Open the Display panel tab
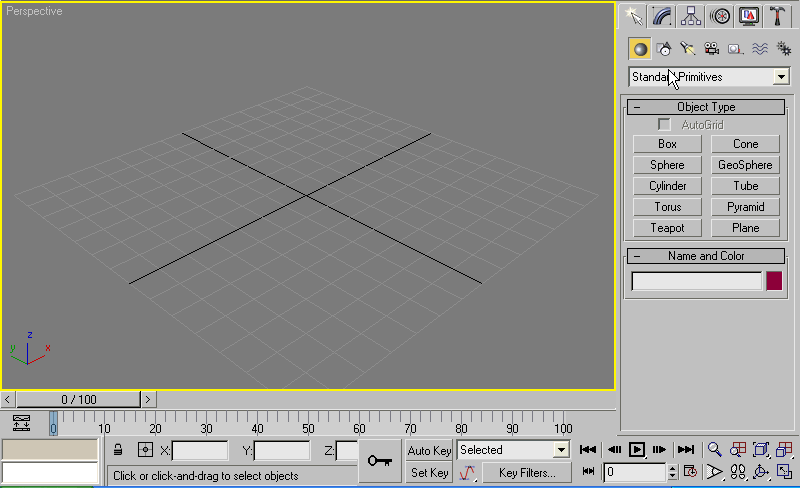The width and height of the screenshot is (800, 488). (748, 16)
